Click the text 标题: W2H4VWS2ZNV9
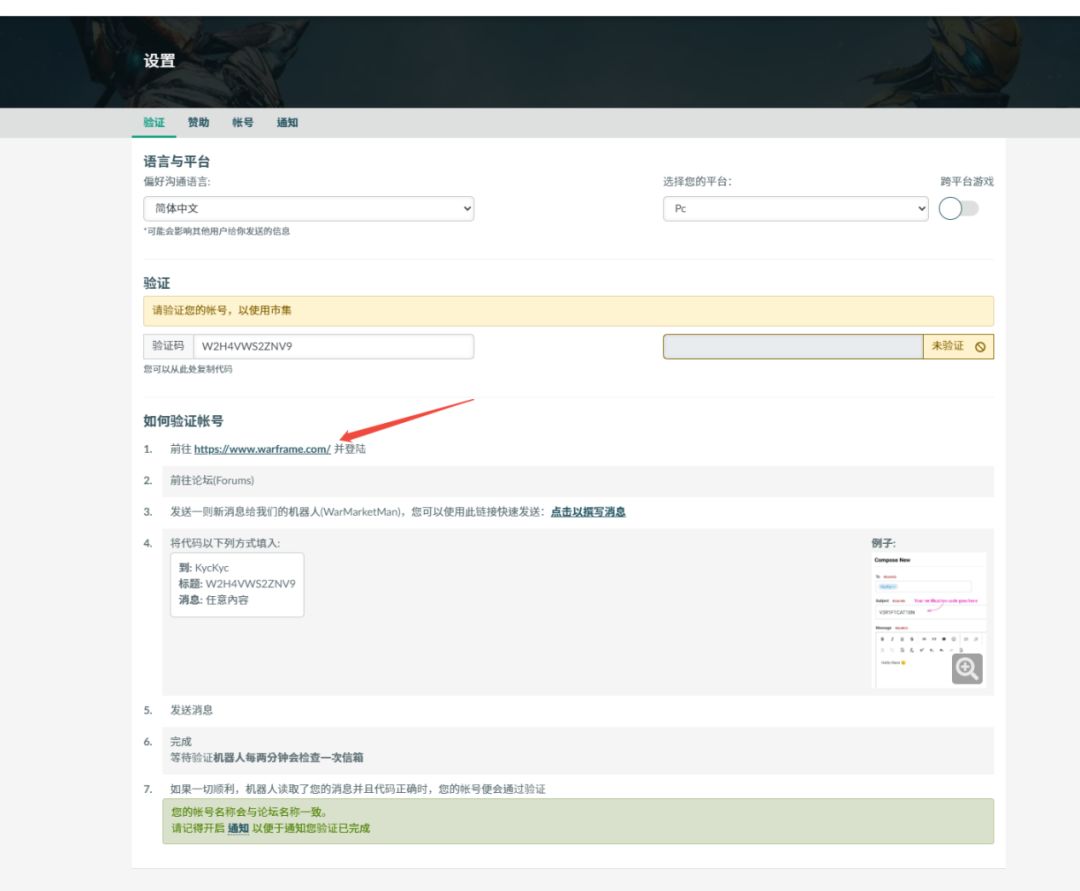The width and height of the screenshot is (1080, 891). tap(237, 584)
